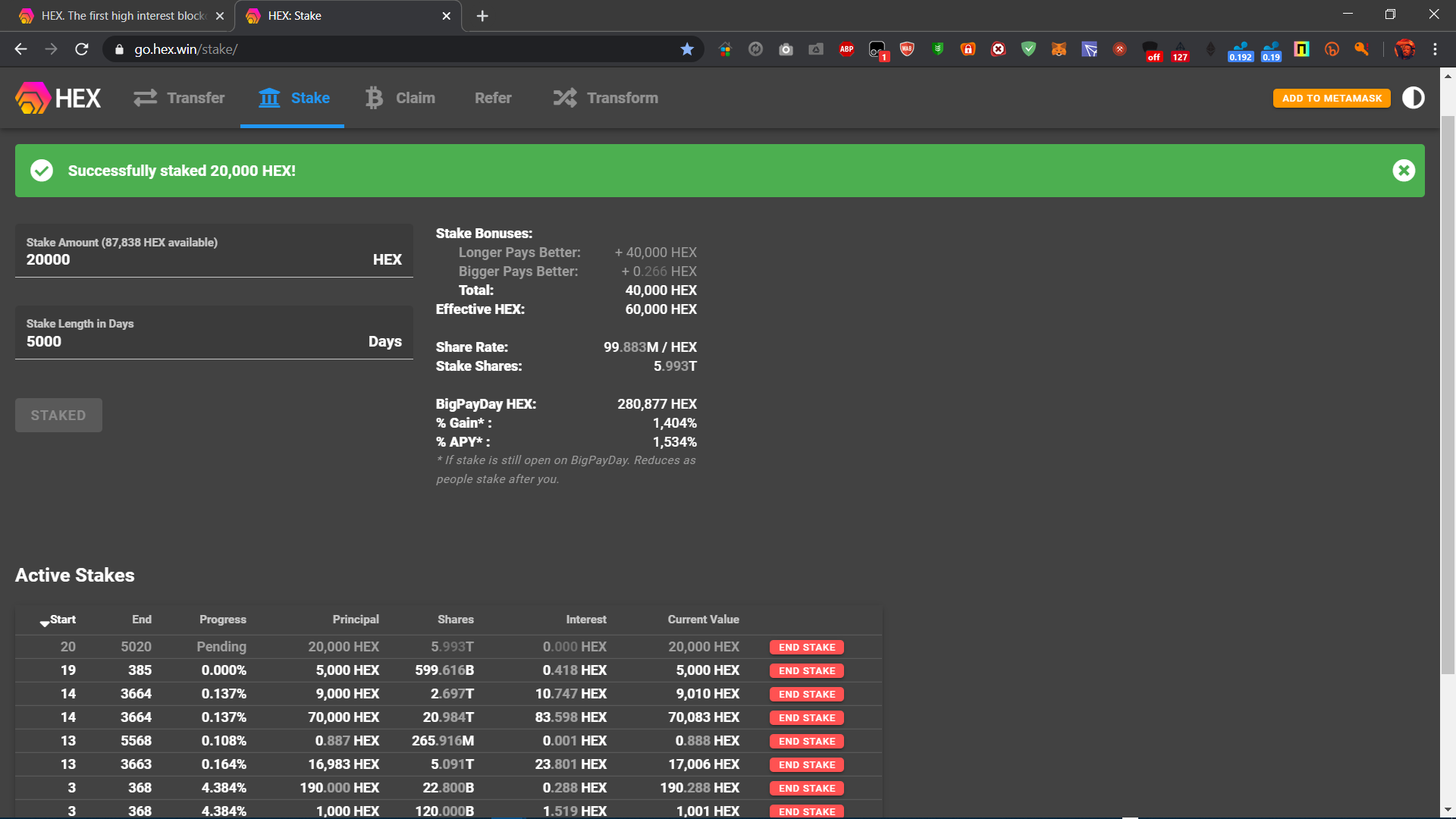Screen dimensions: 1456x819
Task: Open the Transform tab with shuffle icon
Action: (605, 98)
